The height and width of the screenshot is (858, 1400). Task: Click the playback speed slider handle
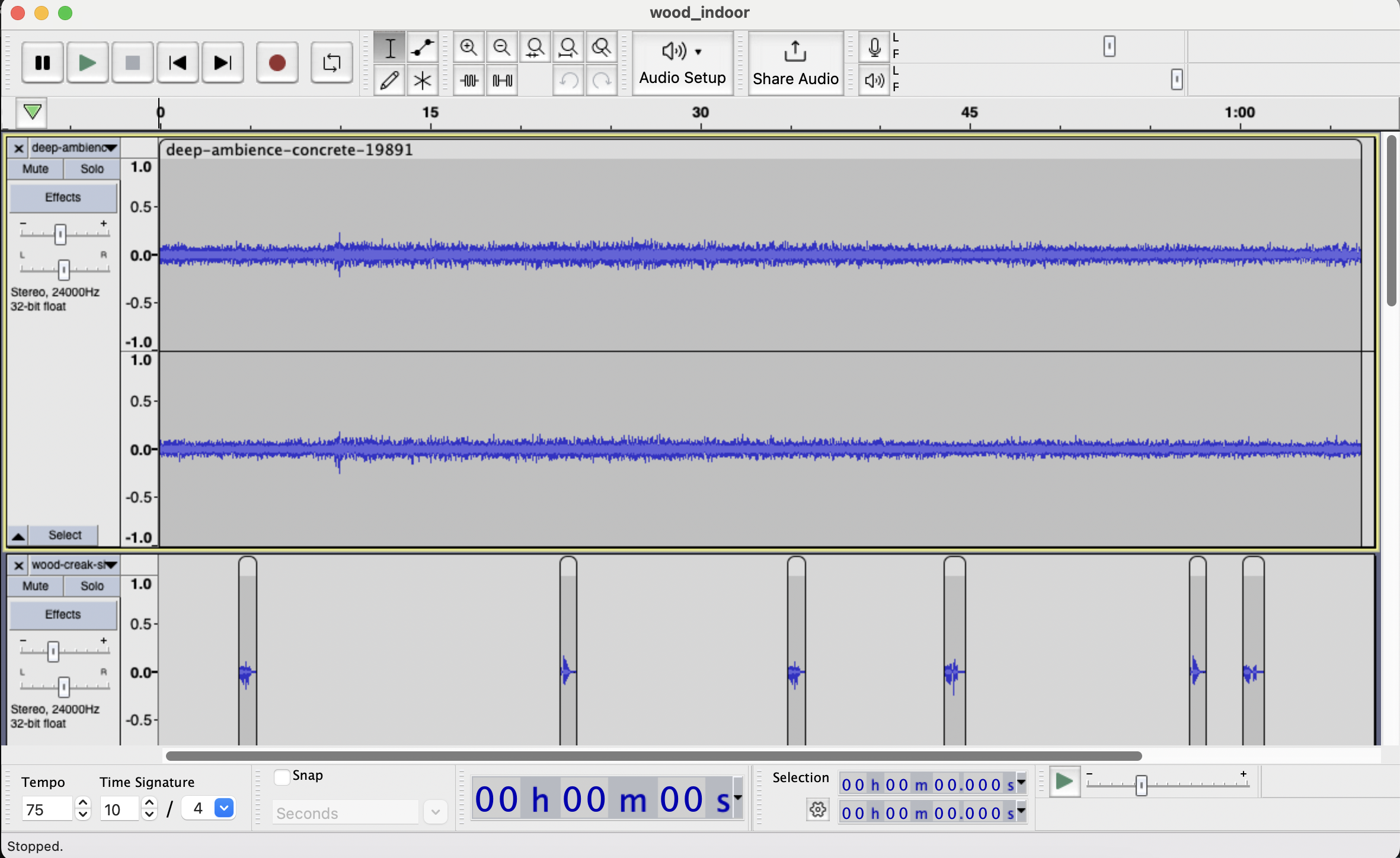[1141, 786]
